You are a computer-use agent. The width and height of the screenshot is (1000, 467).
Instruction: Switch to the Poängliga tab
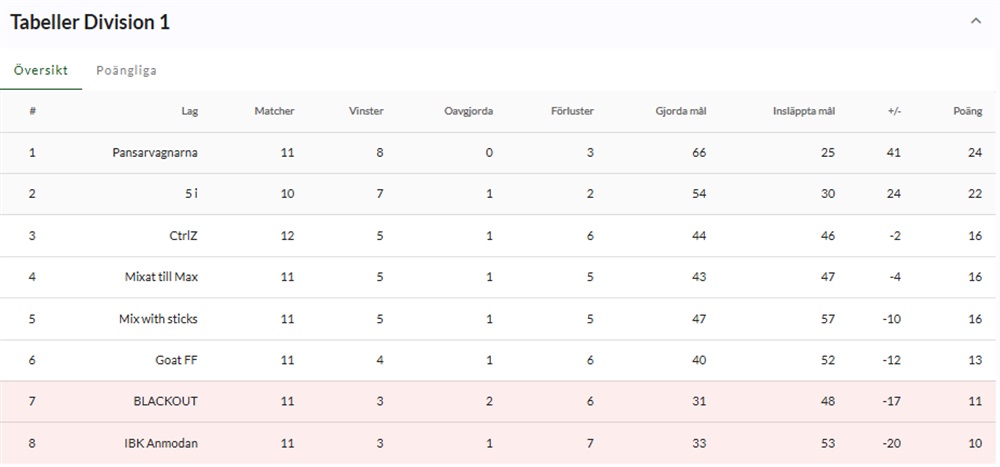coord(126,71)
